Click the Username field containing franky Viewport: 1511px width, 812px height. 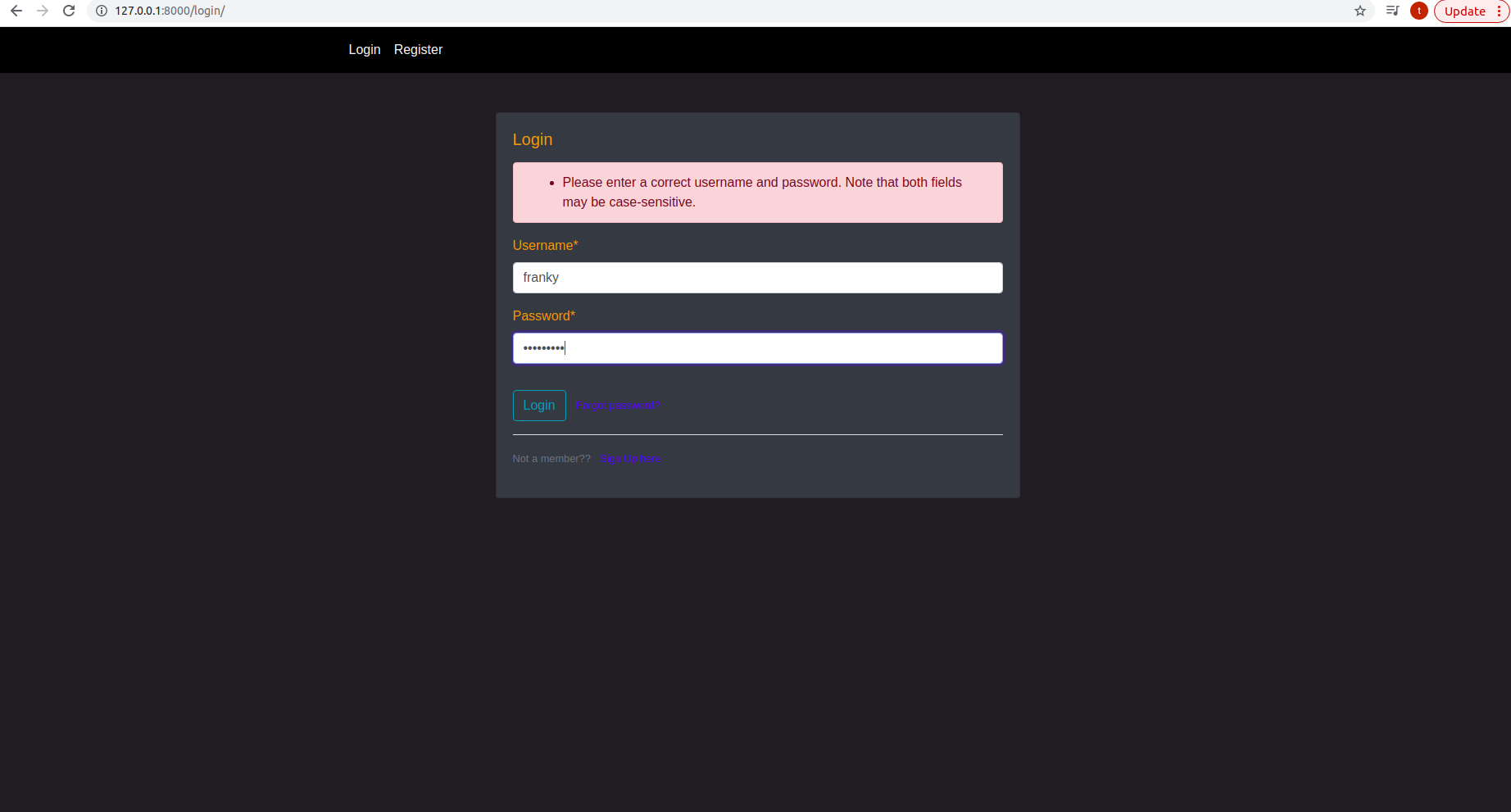pyautogui.click(x=756, y=277)
